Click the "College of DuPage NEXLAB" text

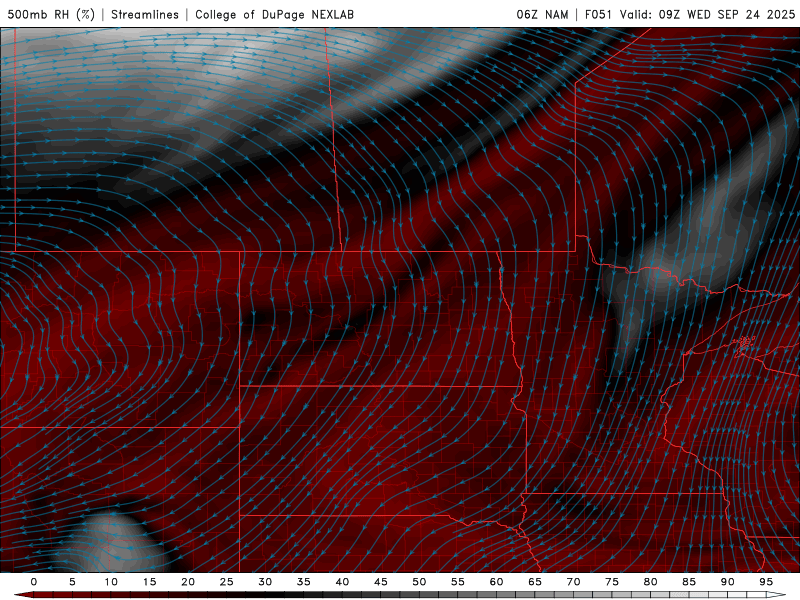click(274, 14)
